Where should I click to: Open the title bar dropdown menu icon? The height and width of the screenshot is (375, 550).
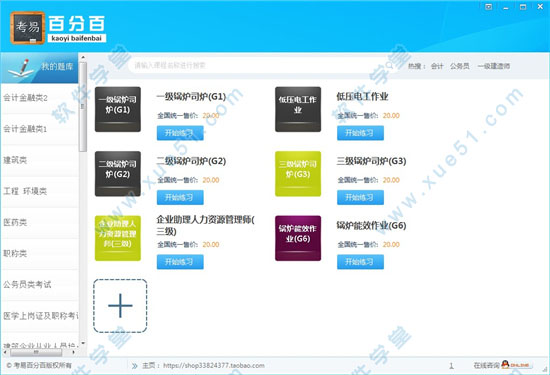(488, 7)
